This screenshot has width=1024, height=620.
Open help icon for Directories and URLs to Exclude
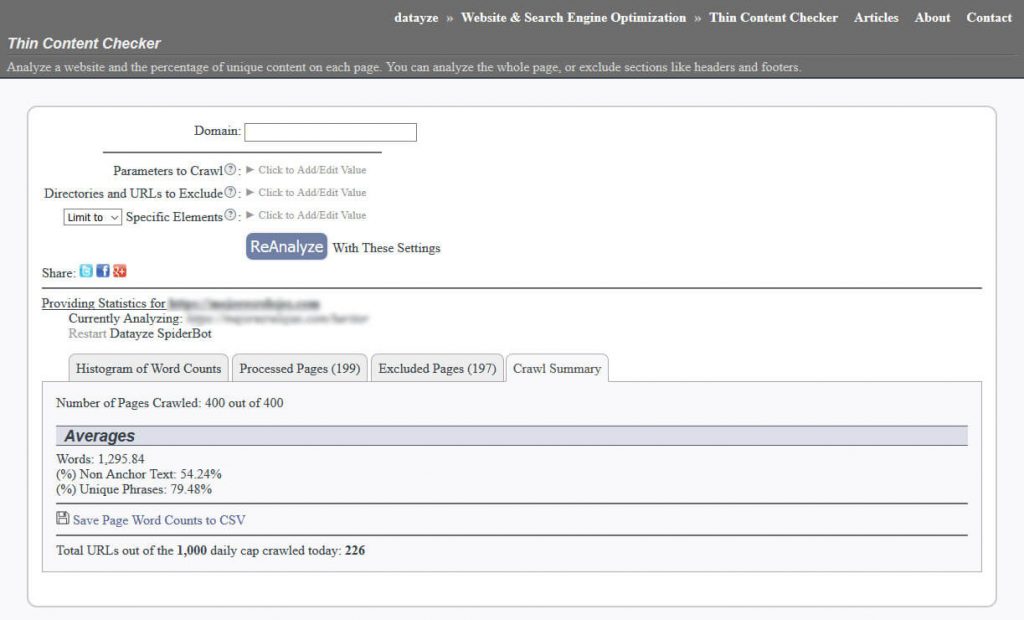(230, 192)
